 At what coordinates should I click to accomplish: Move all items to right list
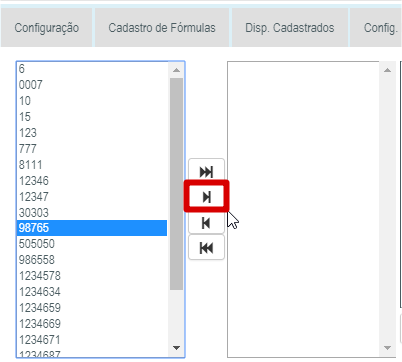coord(206,172)
